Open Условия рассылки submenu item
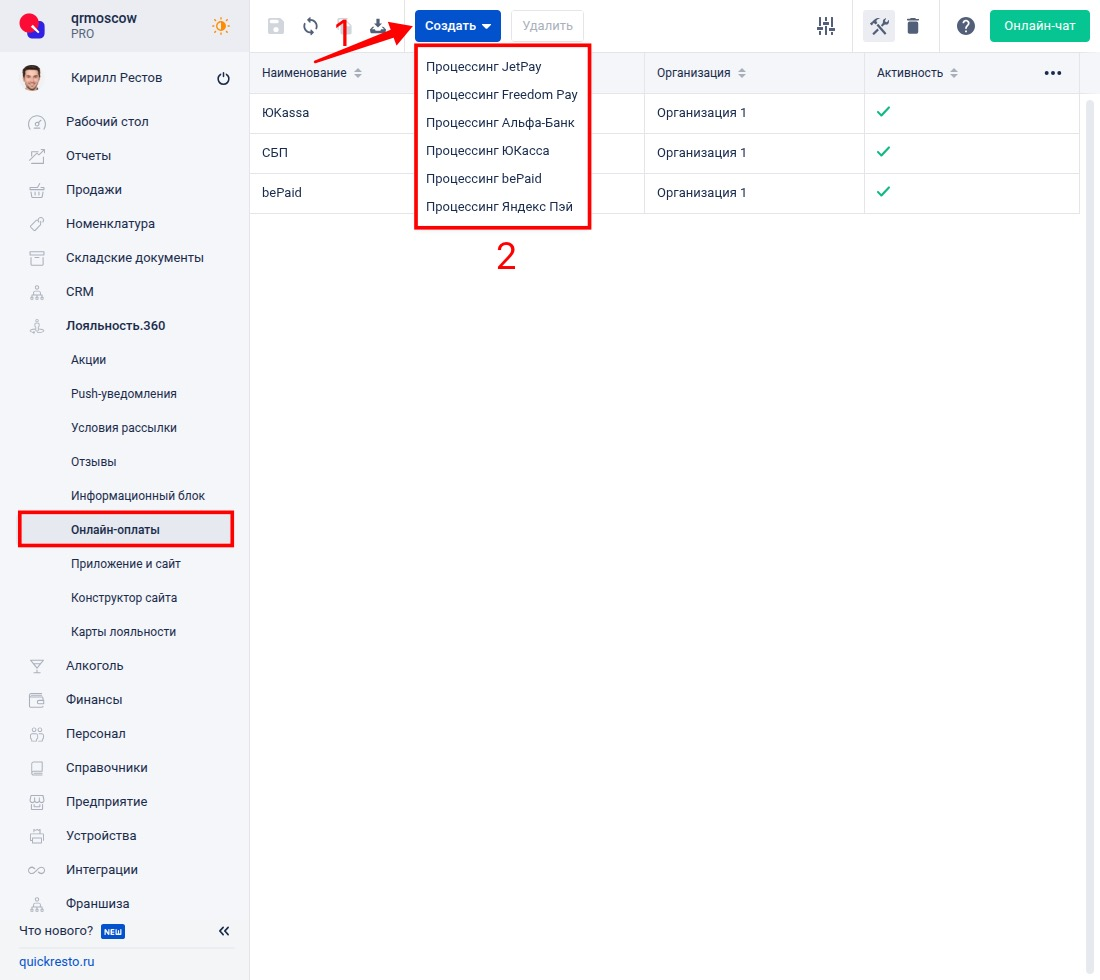This screenshot has width=1100, height=980. [x=125, y=428]
